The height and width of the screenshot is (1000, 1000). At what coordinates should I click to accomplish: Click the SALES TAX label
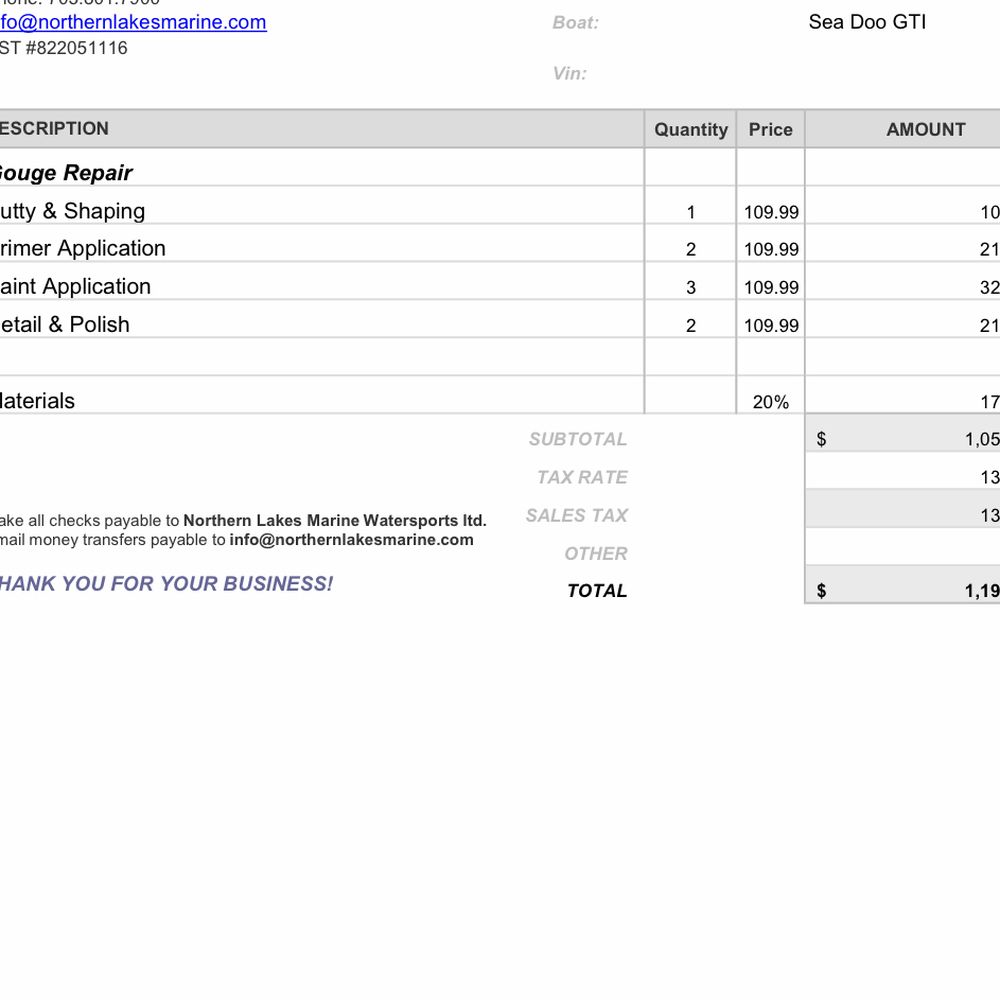[x=577, y=515]
